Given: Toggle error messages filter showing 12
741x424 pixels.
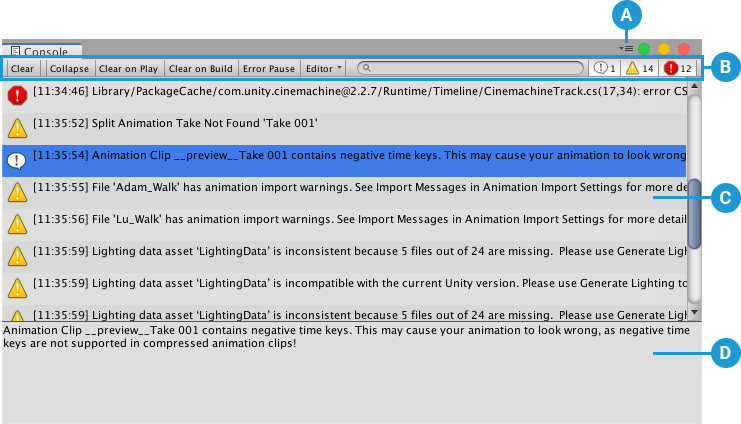Looking at the screenshot, I should [678, 69].
